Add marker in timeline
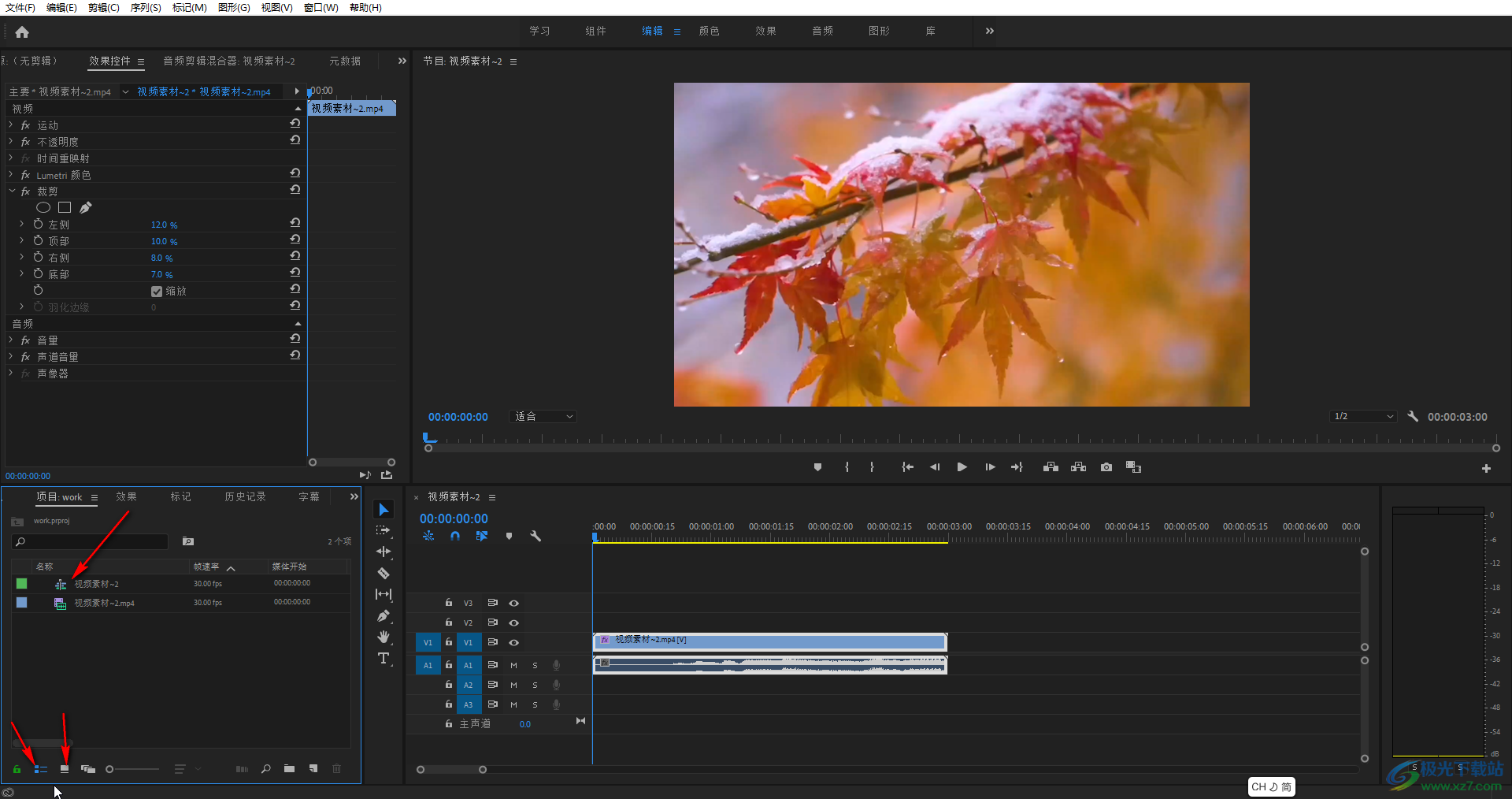The width and height of the screenshot is (1512, 799). [x=509, y=536]
